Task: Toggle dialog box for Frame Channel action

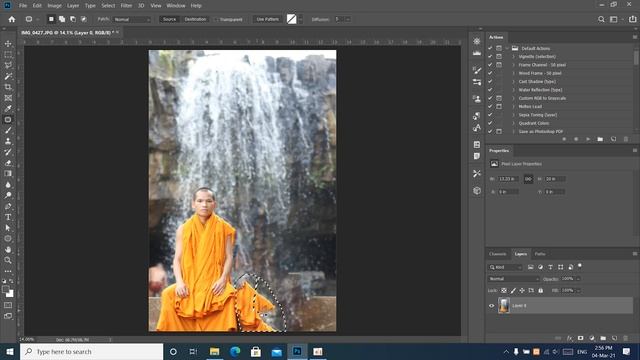Action: (499, 65)
